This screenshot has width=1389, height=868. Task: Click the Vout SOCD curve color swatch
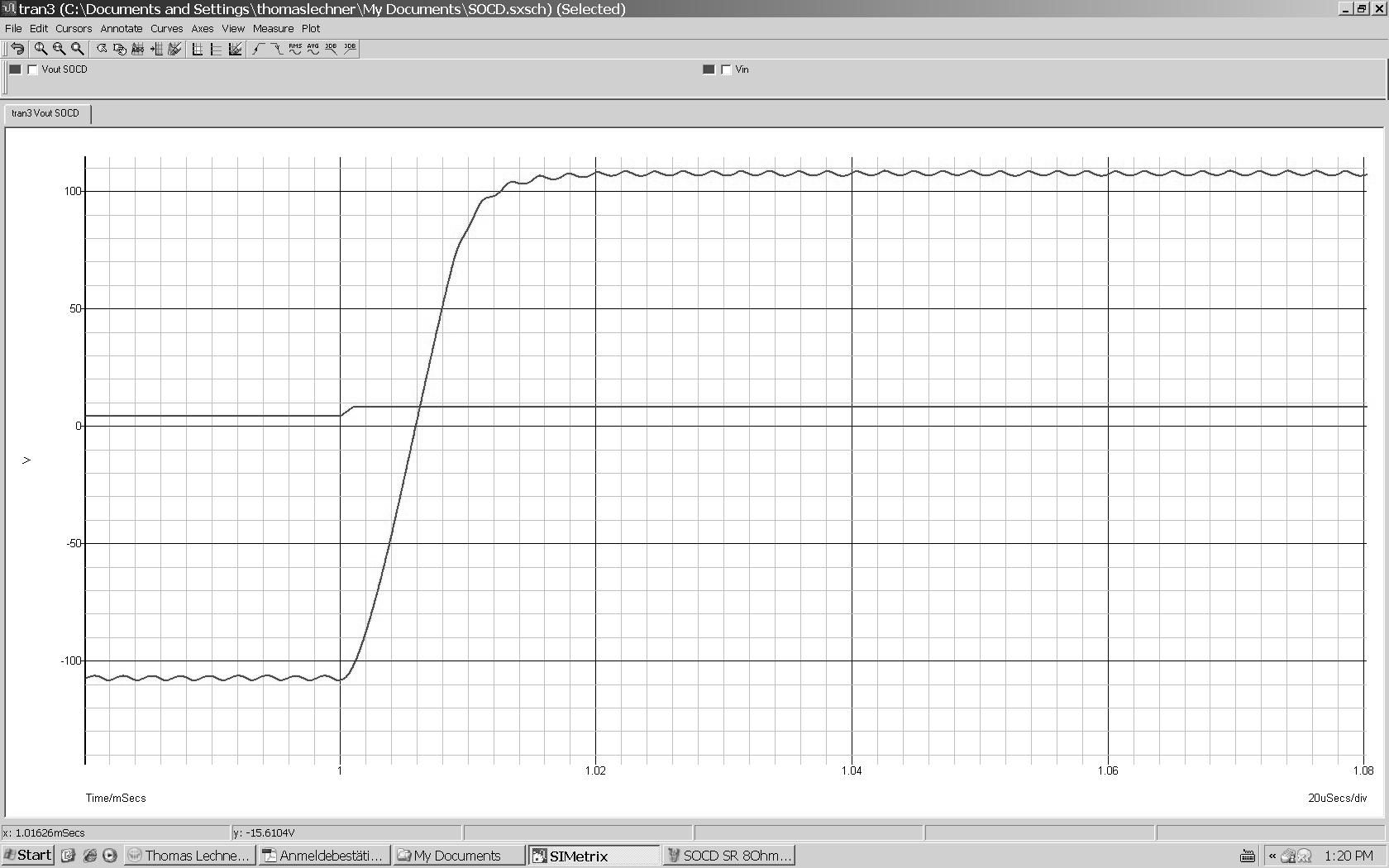tap(15, 69)
